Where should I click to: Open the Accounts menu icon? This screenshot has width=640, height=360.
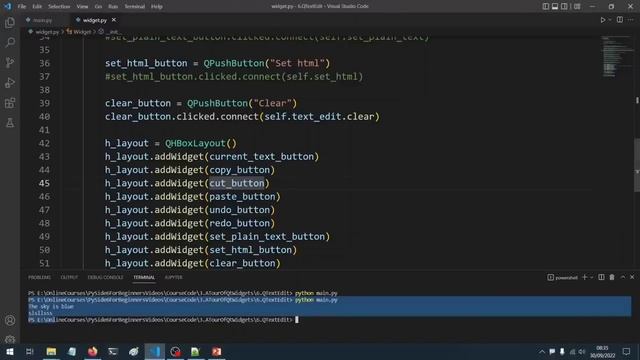[10, 320]
